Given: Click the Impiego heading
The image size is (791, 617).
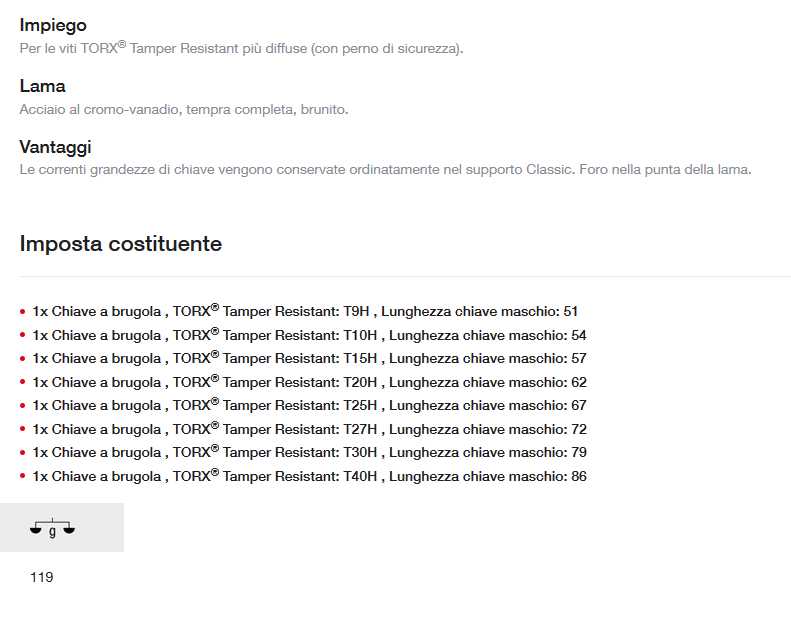Looking at the screenshot, I should pos(53,25).
